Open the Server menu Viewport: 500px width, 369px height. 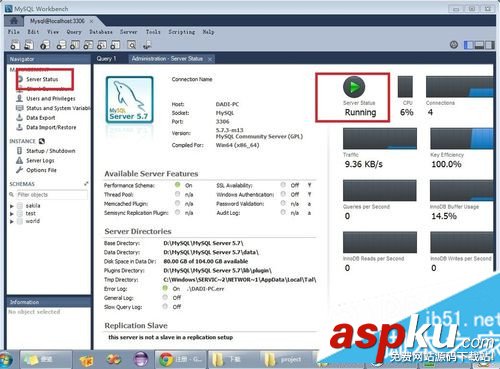129,32
